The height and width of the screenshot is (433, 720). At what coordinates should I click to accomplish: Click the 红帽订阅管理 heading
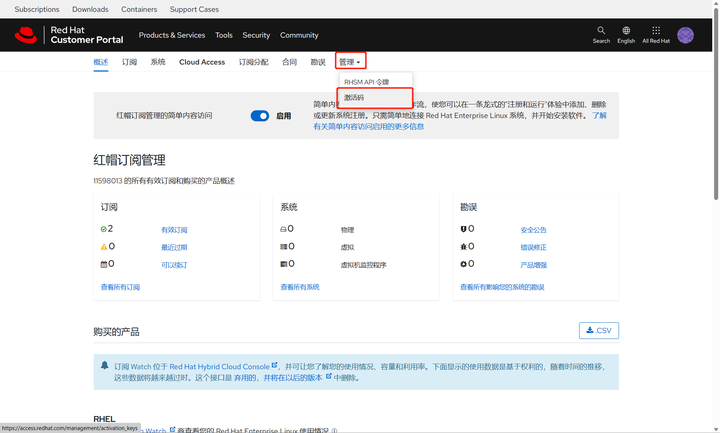pyautogui.click(x=129, y=160)
